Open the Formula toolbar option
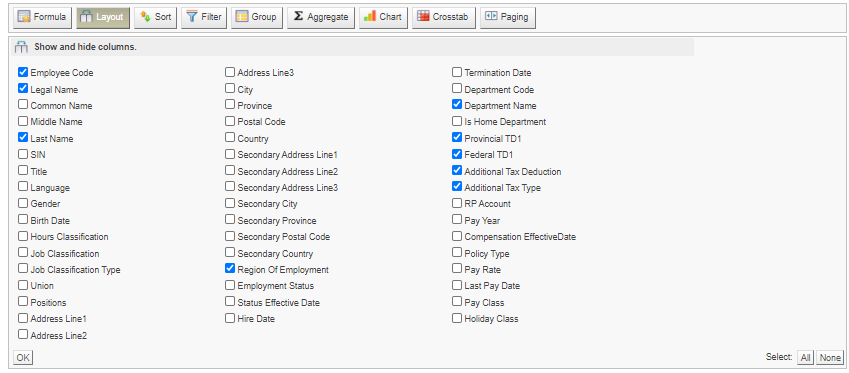The height and width of the screenshot is (373, 849). 42,17
